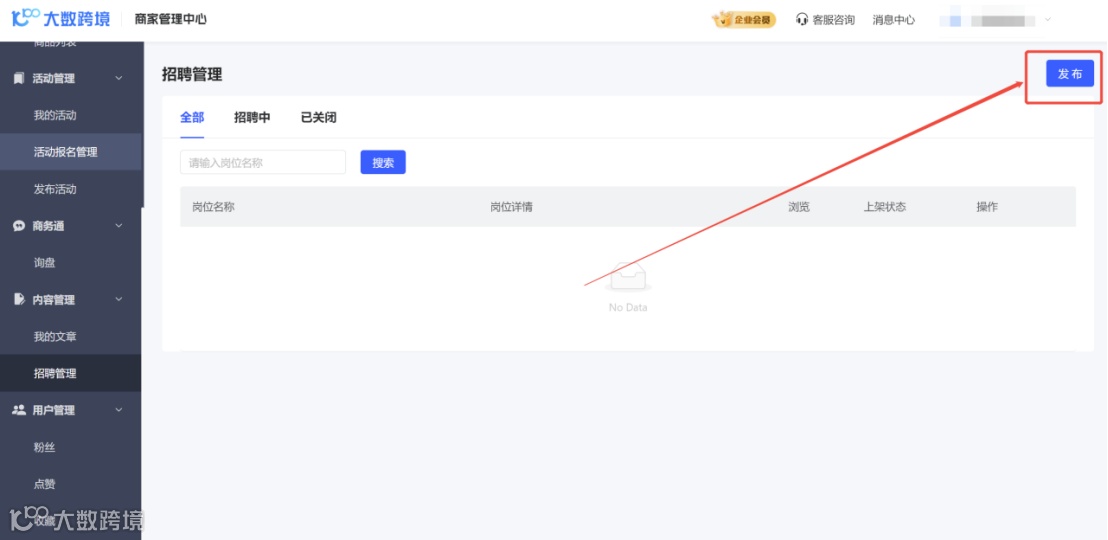Click the 活动管理 sidebar section icon
The height and width of the screenshot is (540, 1108).
[19, 78]
